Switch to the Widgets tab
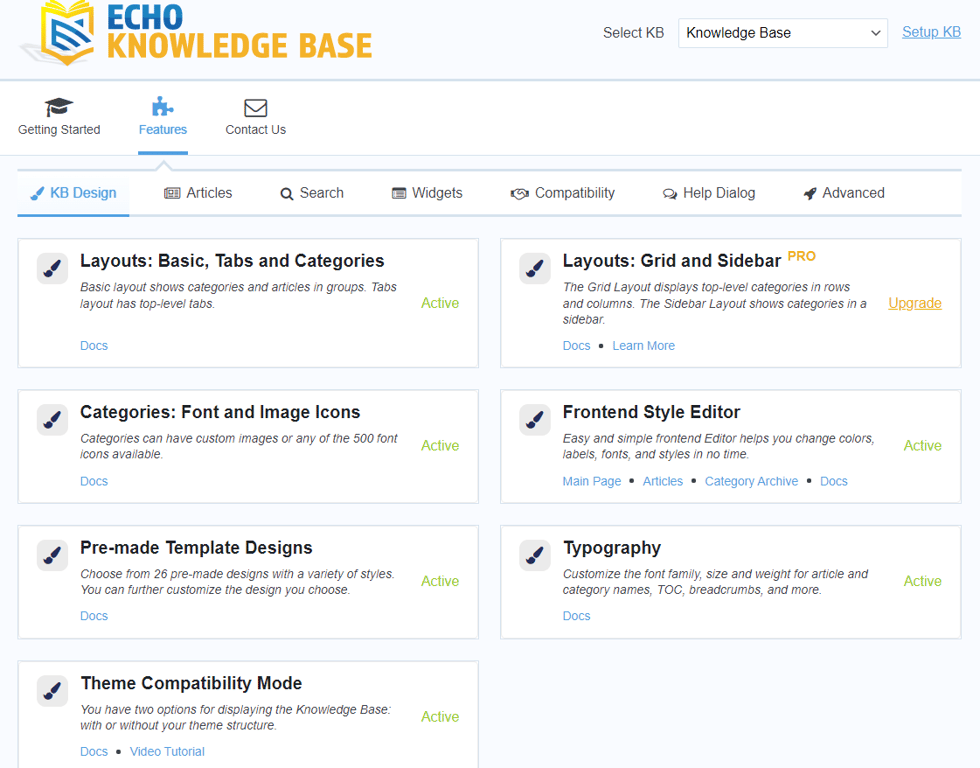Viewport: 980px width, 768px height. [427, 192]
